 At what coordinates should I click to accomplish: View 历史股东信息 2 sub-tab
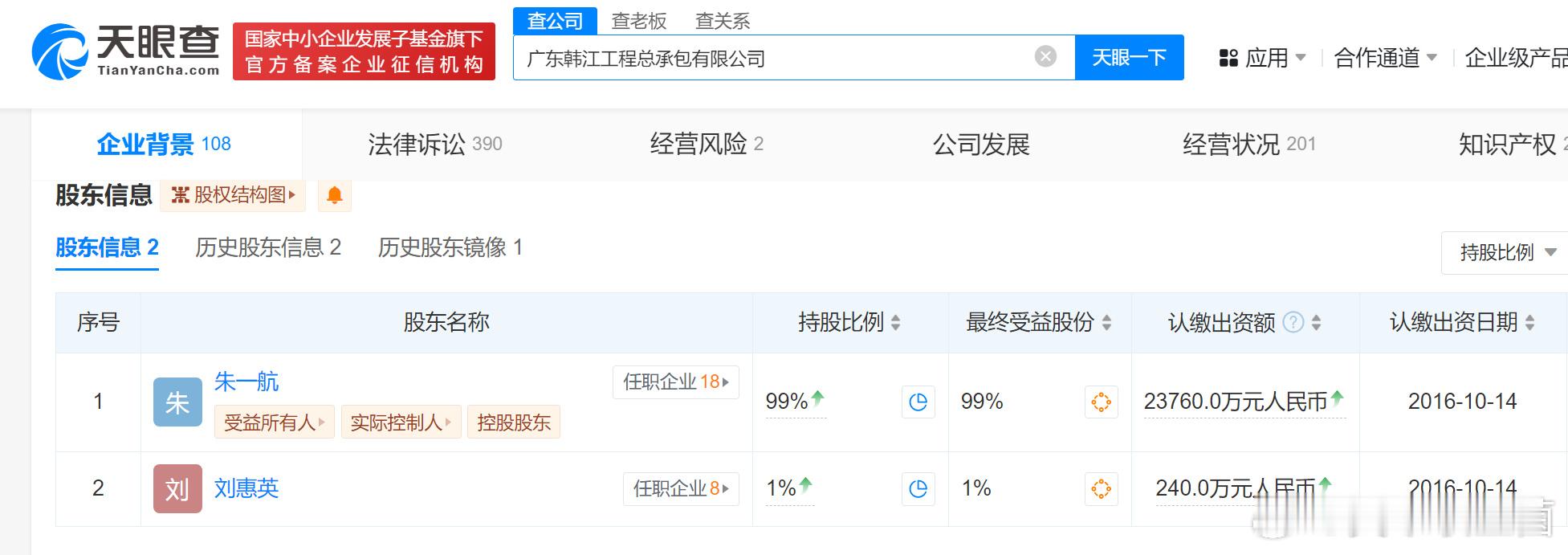[x=268, y=247]
